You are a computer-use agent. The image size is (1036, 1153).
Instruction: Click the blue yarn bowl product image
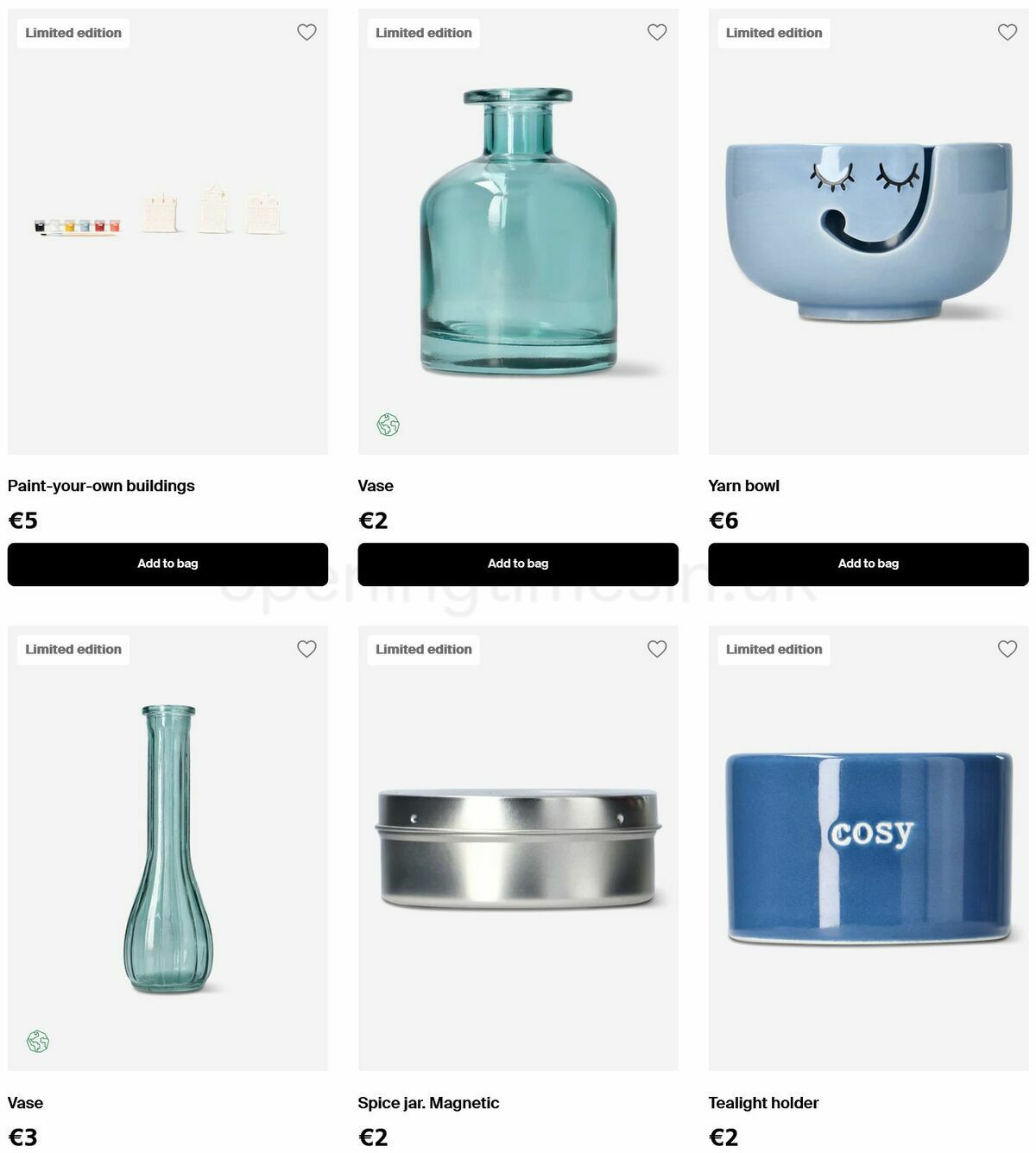tap(869, 231)
